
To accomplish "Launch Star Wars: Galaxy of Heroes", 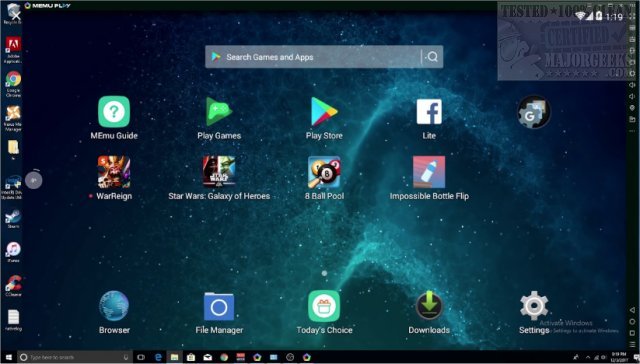I will (x=219, y=172).
